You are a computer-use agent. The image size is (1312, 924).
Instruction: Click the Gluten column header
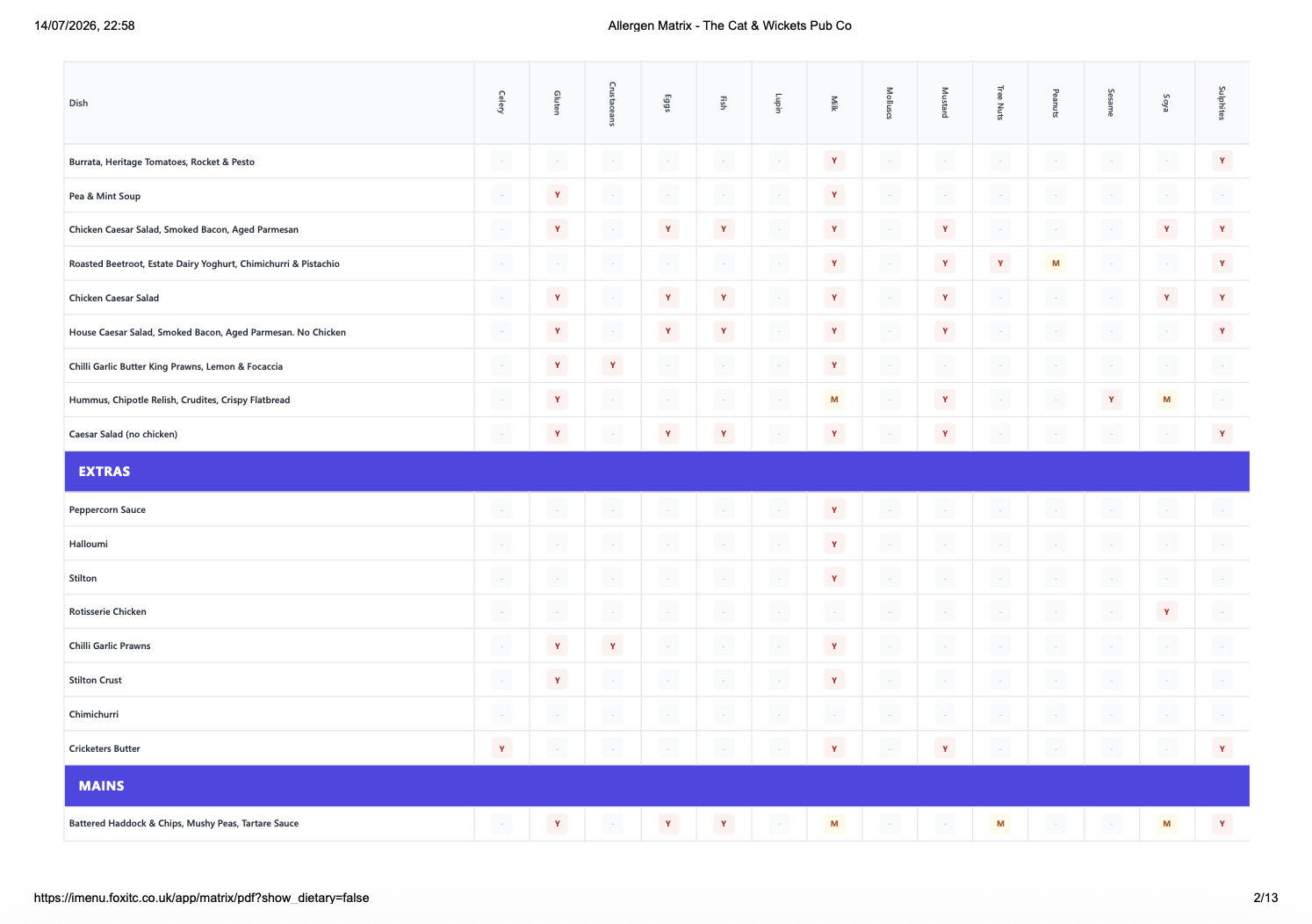(557, 103)
